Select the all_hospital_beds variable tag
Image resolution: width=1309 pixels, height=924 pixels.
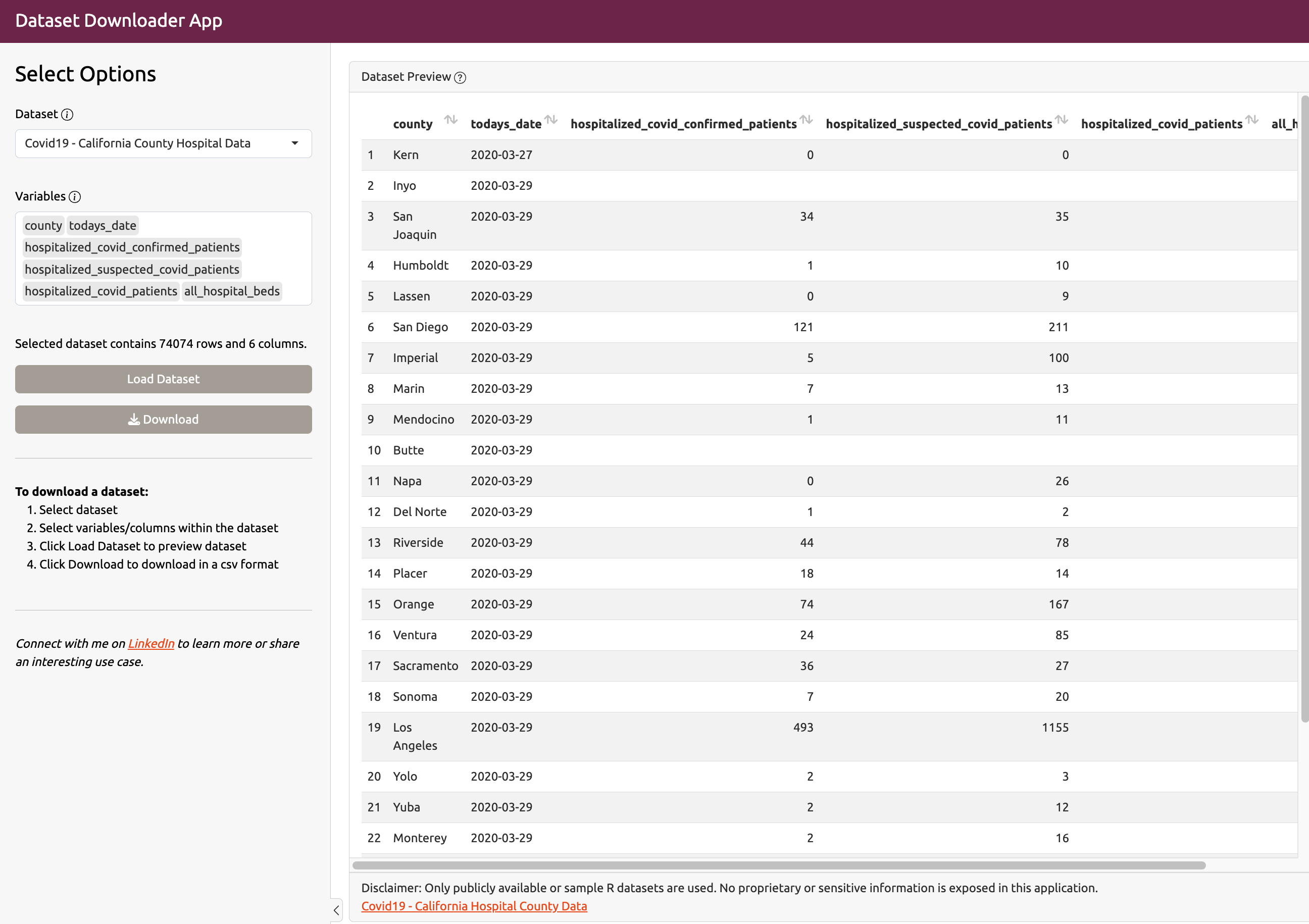[231, 291]
